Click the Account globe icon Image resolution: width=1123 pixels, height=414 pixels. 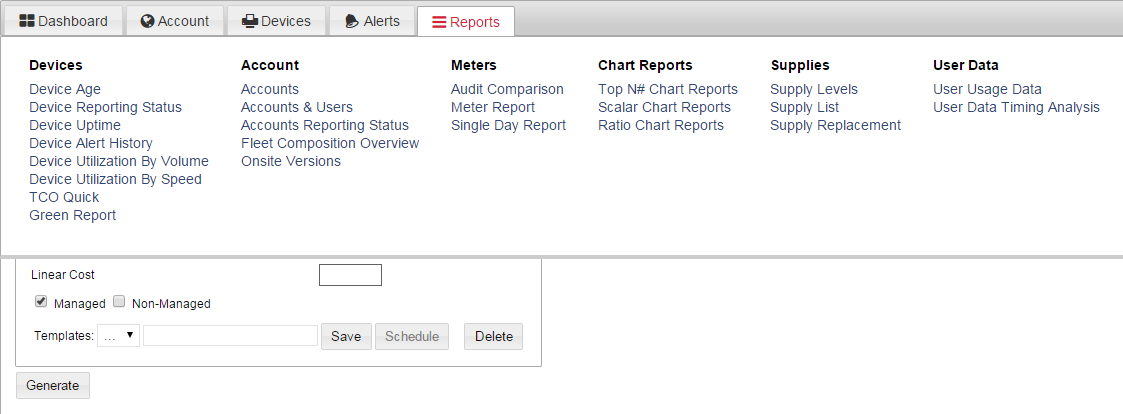(x=148, y=21)
